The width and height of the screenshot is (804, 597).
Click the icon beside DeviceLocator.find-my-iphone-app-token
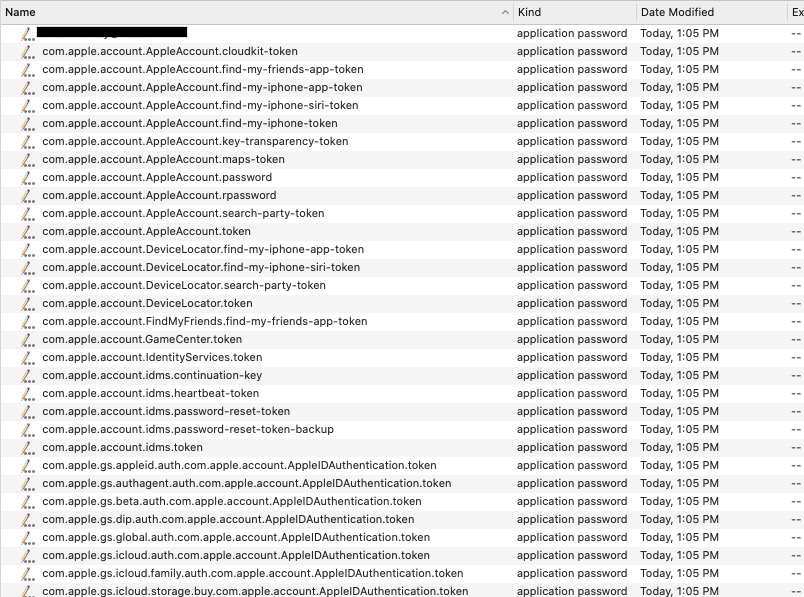coord(28,249)
